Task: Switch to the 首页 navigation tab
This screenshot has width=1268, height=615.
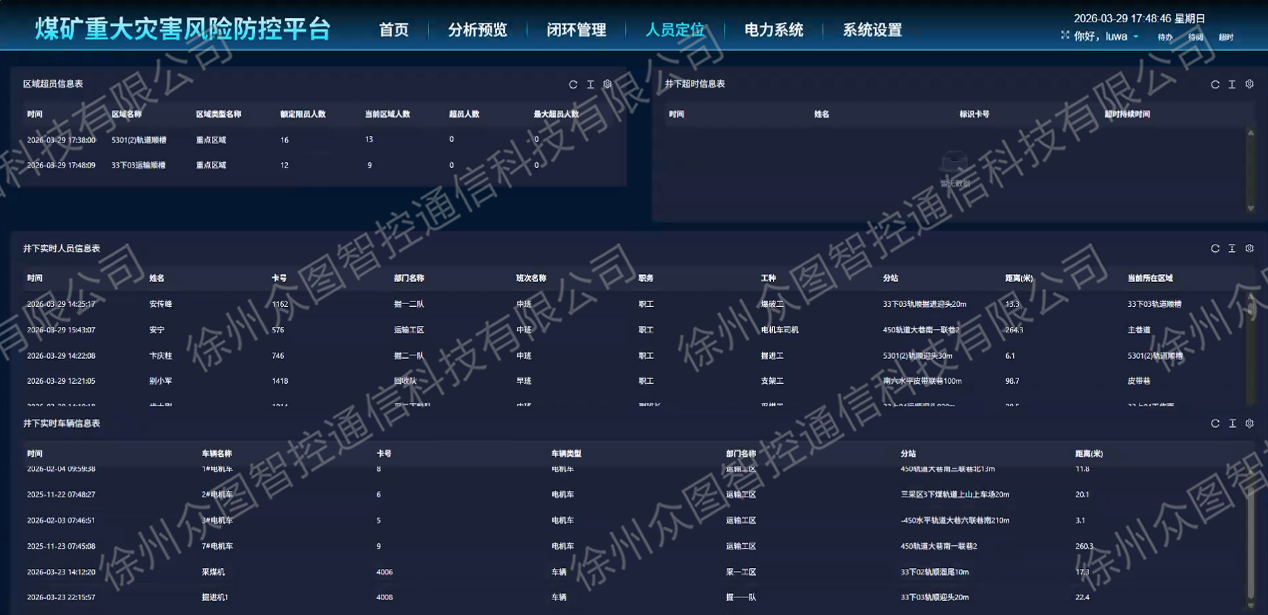Action: tap(392, 30)
